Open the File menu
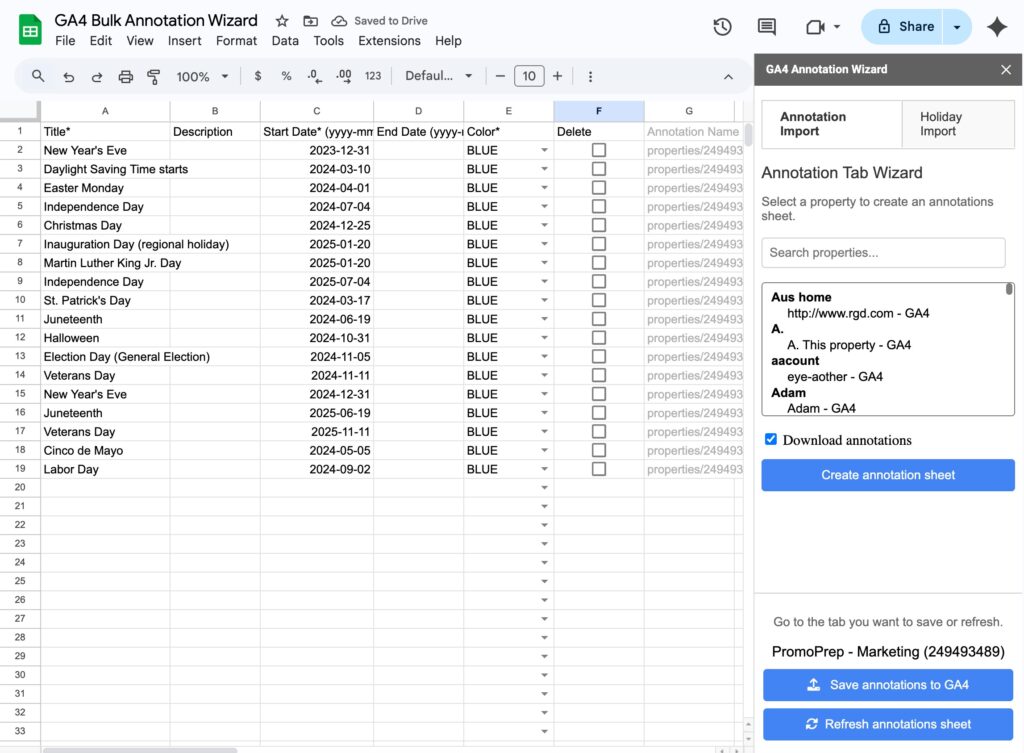1024x753 pixels. coord(65,41)
